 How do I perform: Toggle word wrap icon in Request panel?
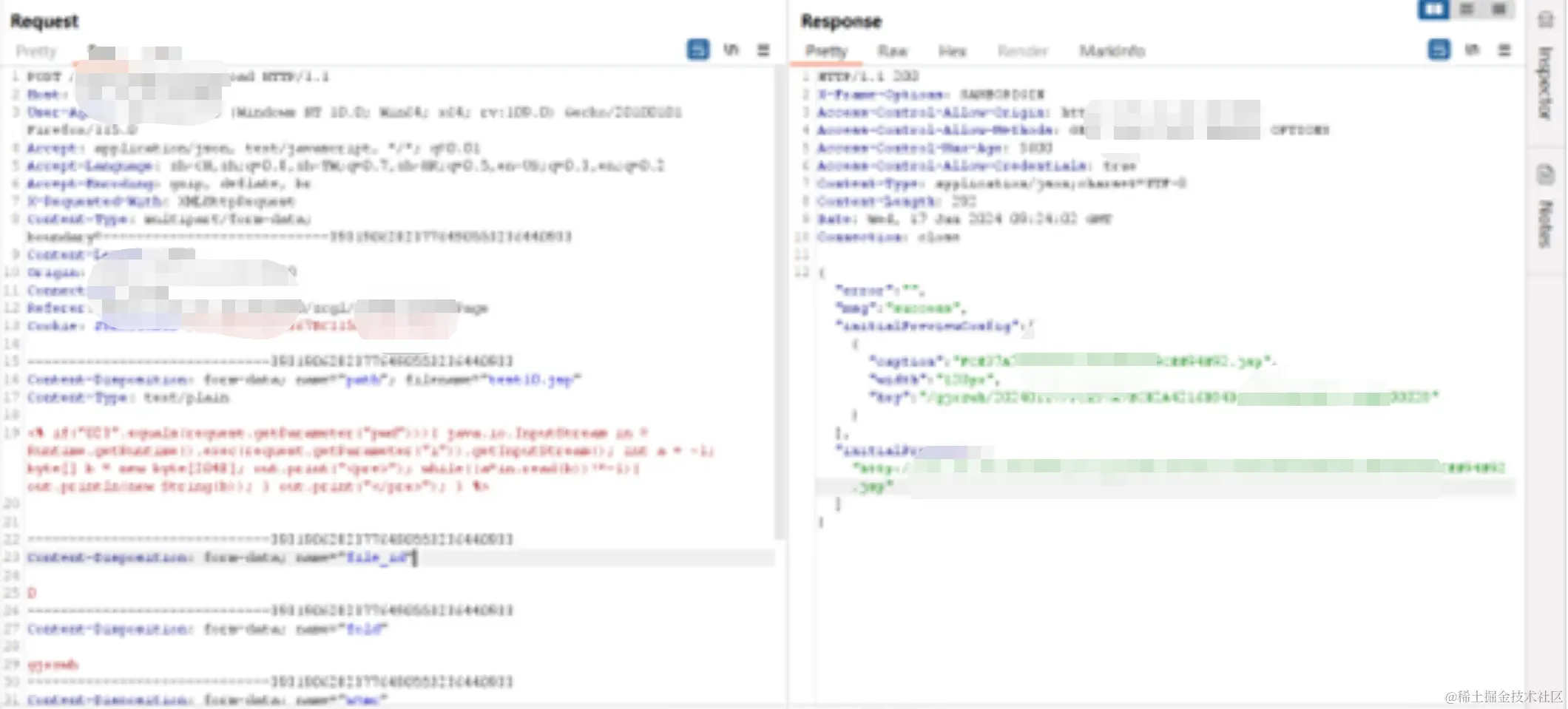pyautogui.click(x=697, y=50)
